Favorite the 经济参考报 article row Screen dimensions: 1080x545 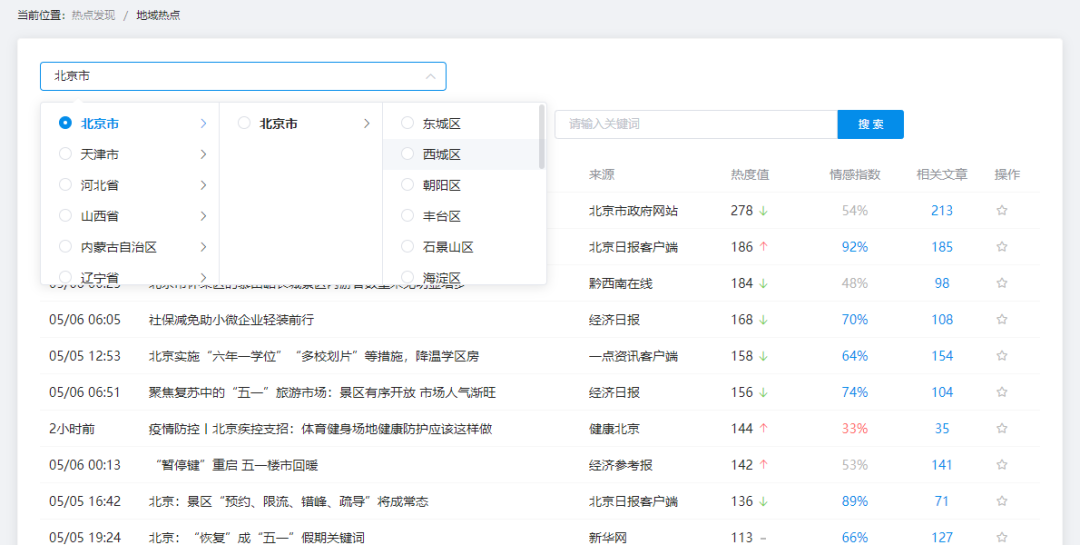(1002, 465)
